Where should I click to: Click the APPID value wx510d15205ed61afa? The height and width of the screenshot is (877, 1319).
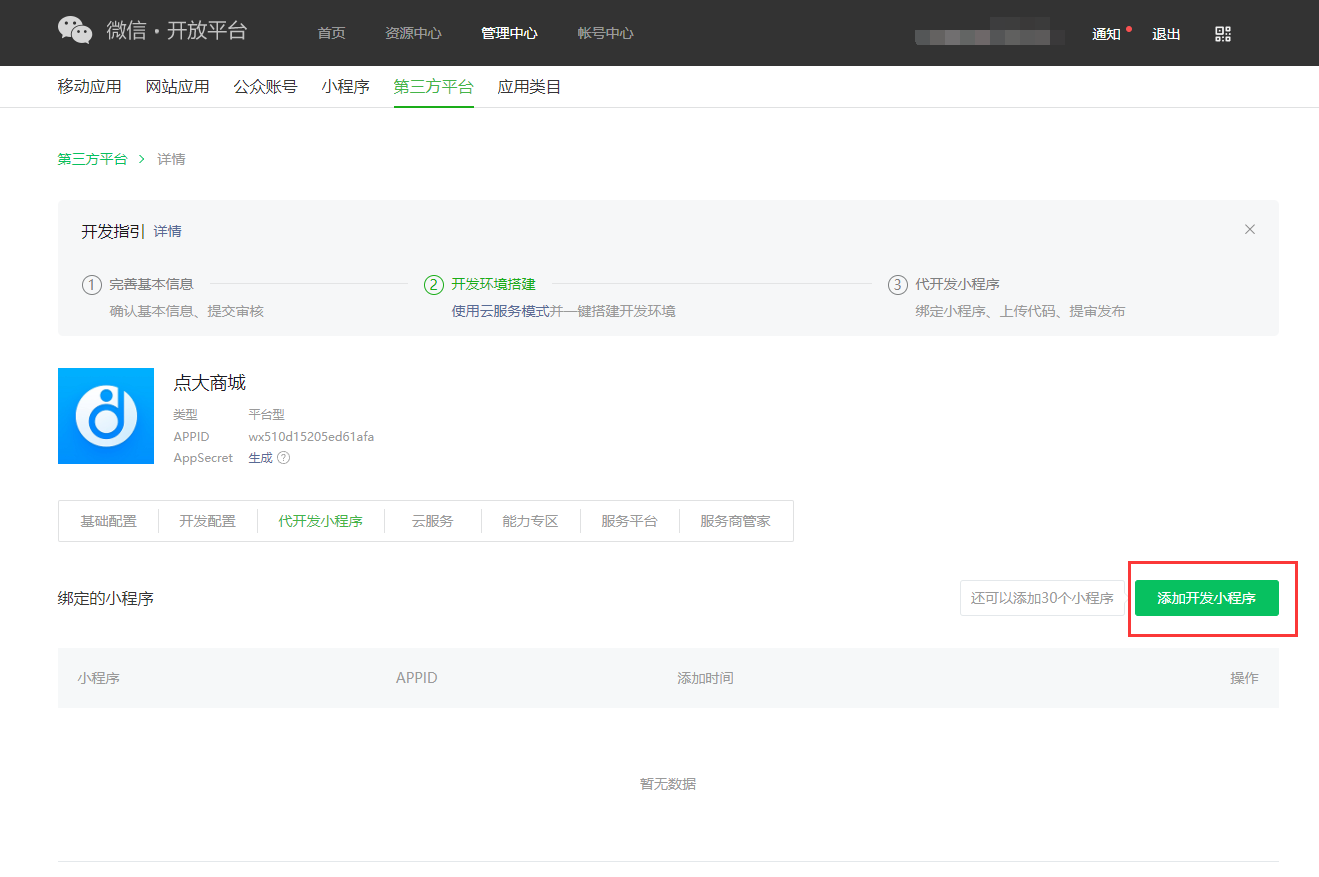pos(311,437)
